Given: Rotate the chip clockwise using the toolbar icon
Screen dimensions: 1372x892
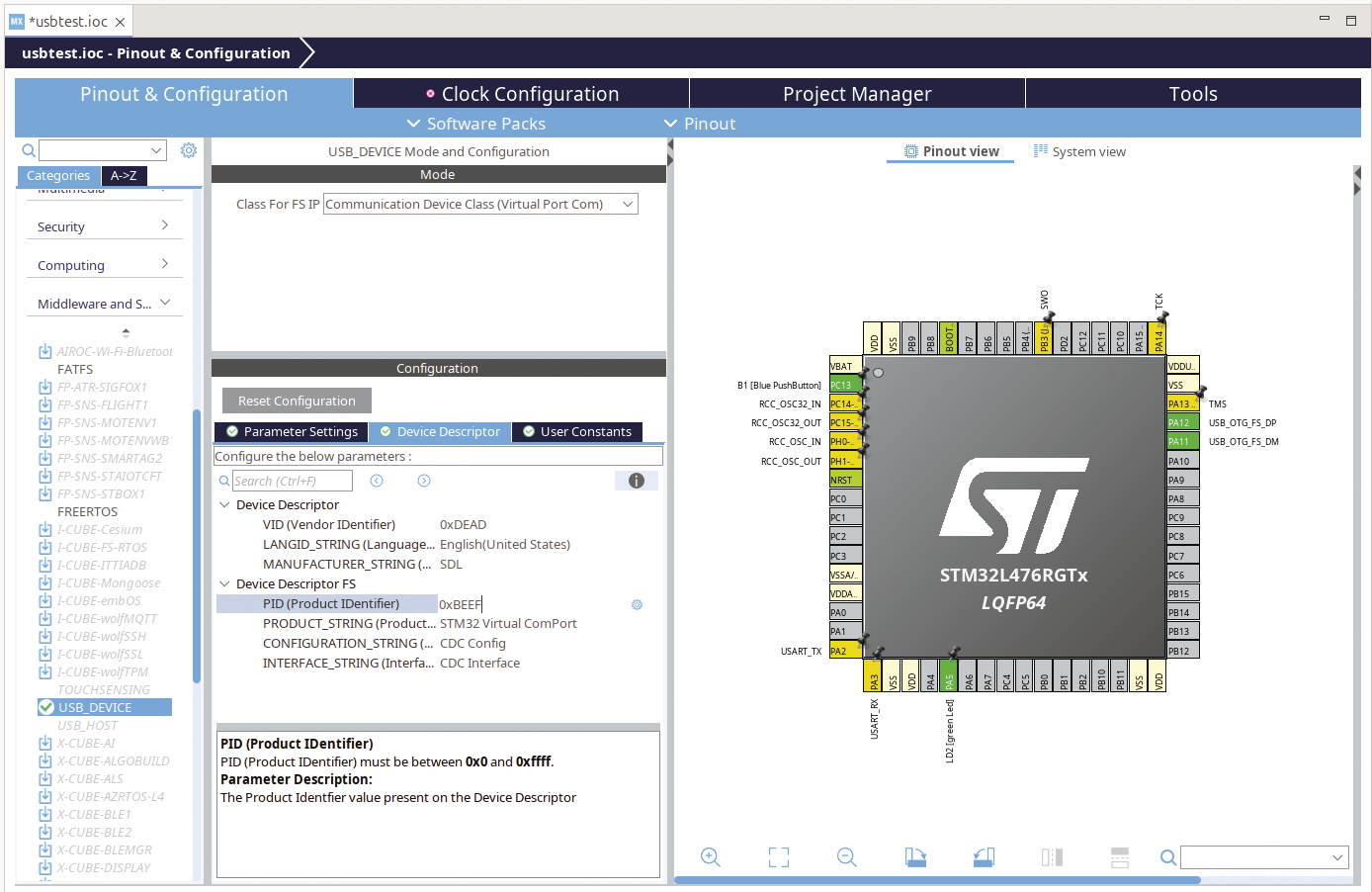Looking at the screenshot, I should (x=915, y=857).
